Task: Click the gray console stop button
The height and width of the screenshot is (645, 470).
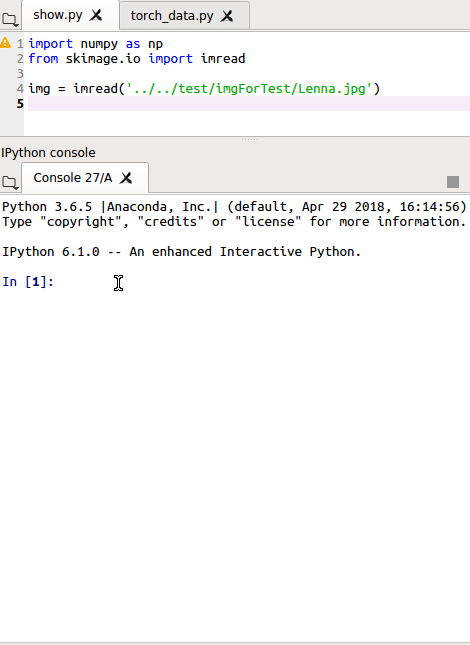Action: coord(453,182)
